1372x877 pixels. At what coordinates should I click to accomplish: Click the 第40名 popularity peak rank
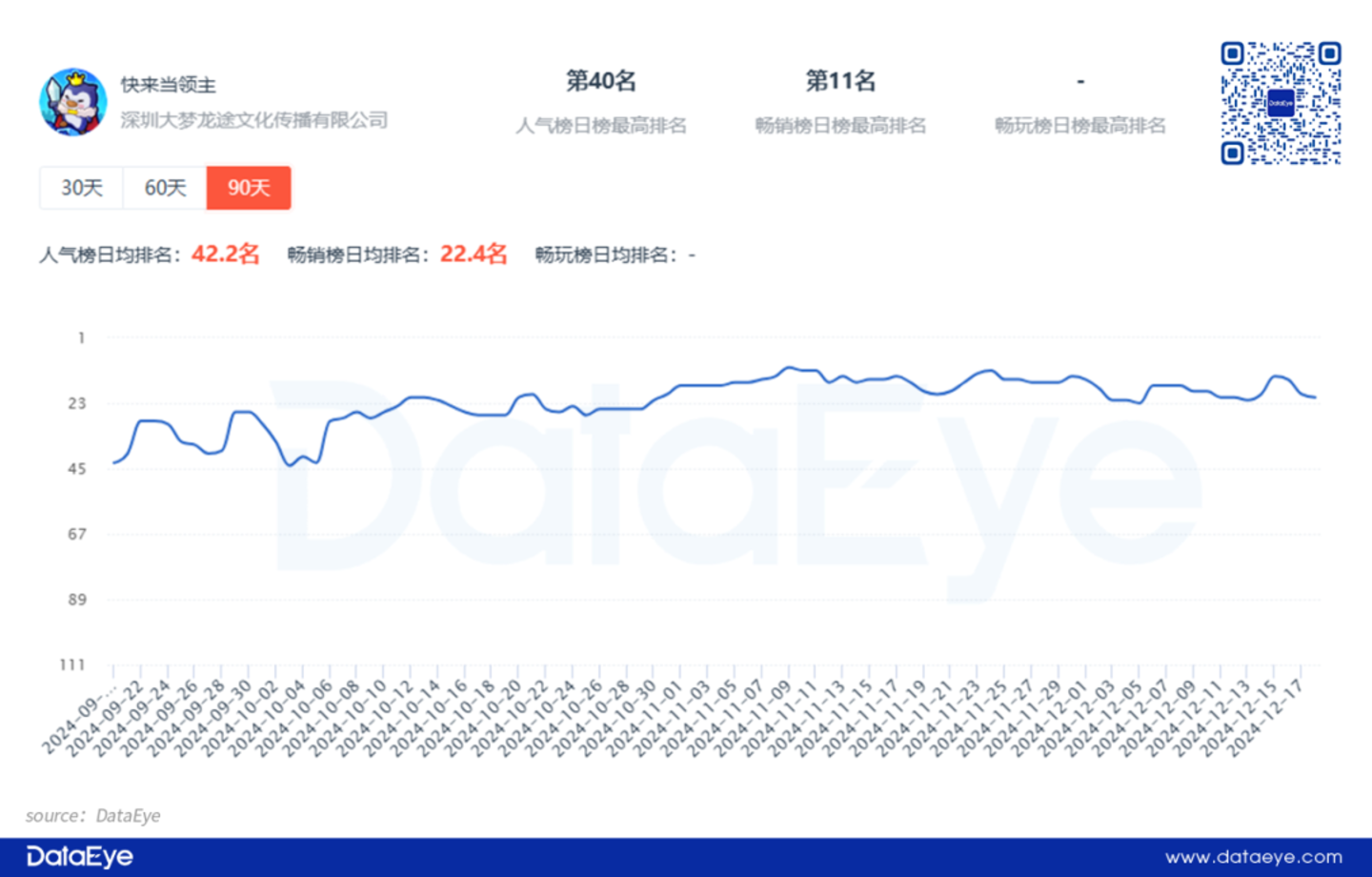click(x=600, y=81)
